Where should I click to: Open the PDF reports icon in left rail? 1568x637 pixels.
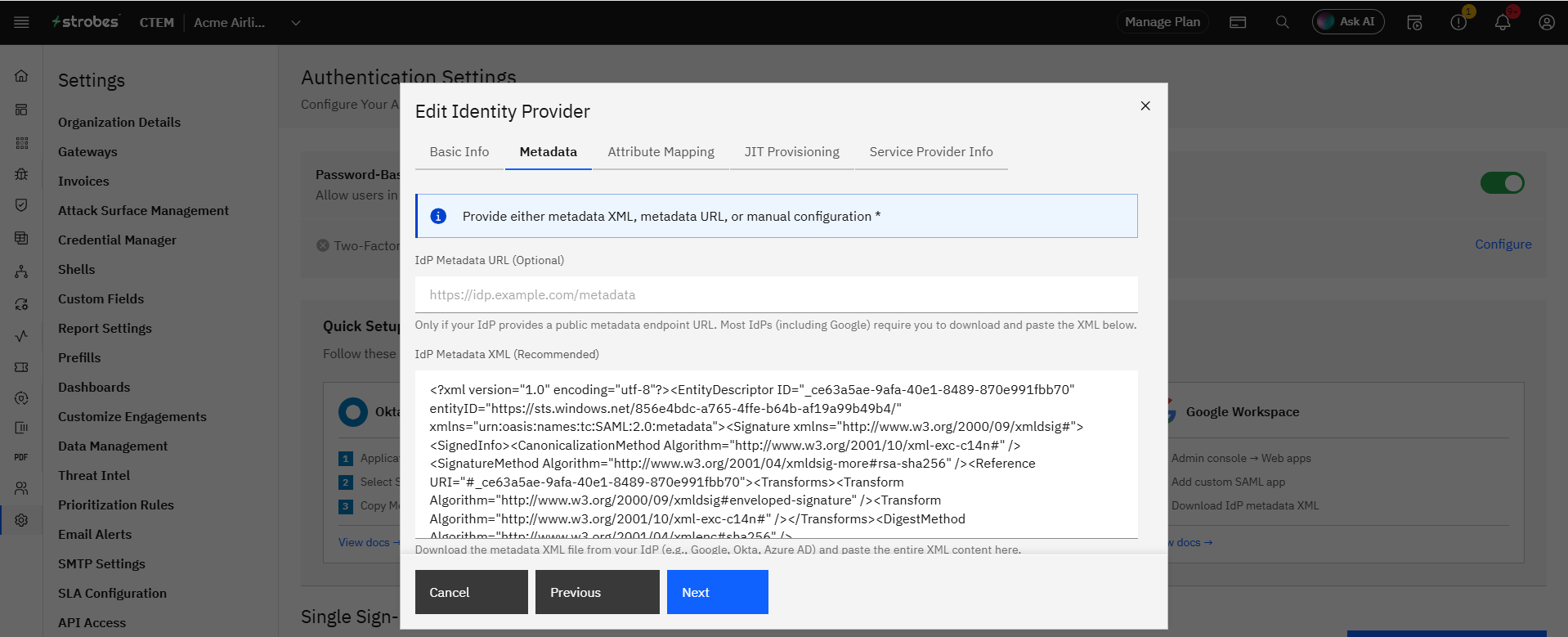21,457
